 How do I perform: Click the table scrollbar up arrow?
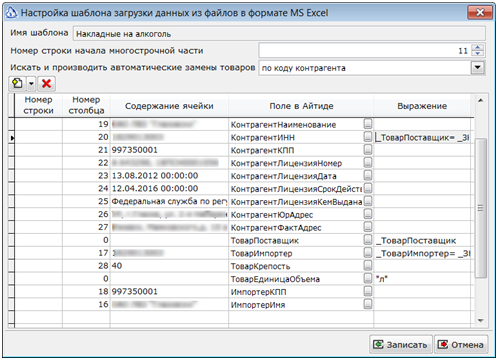tap(480, 100)
